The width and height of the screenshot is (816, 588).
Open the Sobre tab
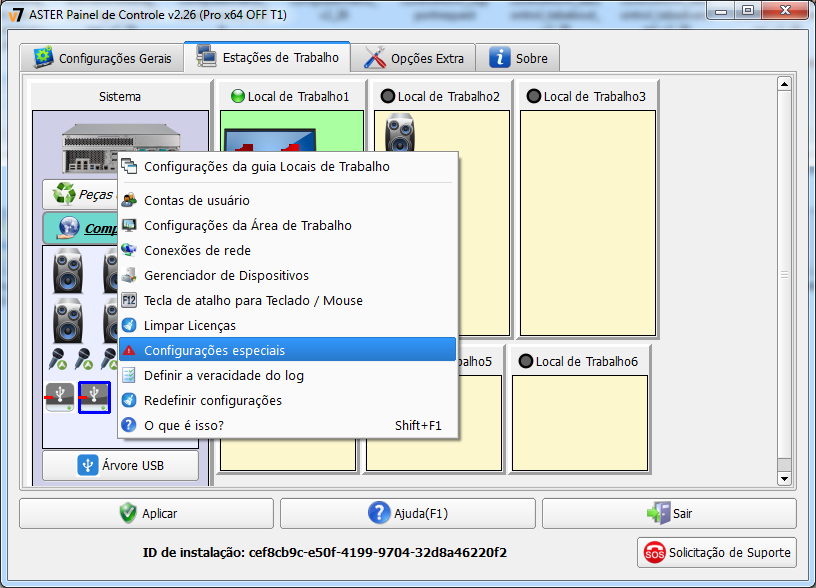pyautogui.click(x=518, y=58)
